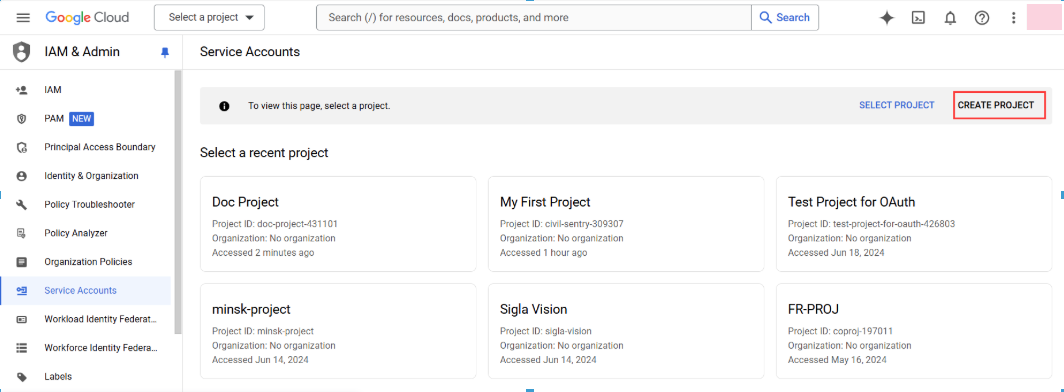Select the My First Project card
1064x392 pixels.
pos(626,224)
